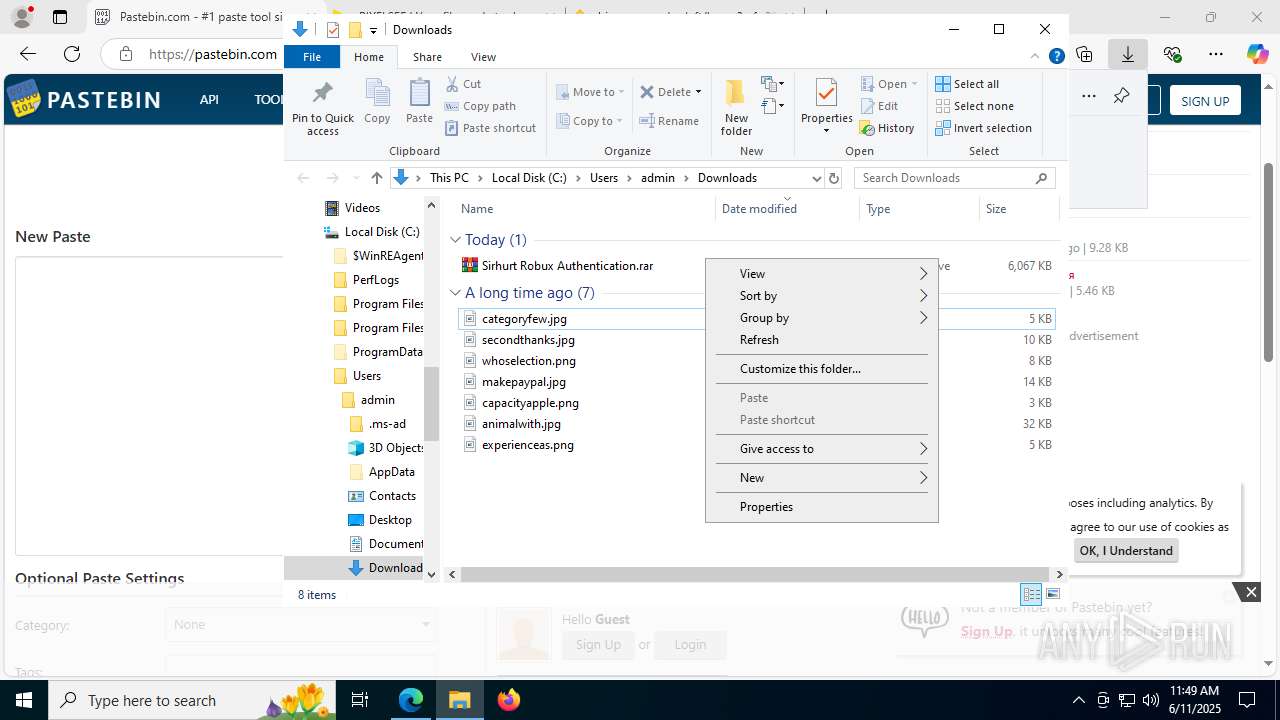Click the New folder icon
This screenshot has width=1280, height=720.
(x=736, y=92)
